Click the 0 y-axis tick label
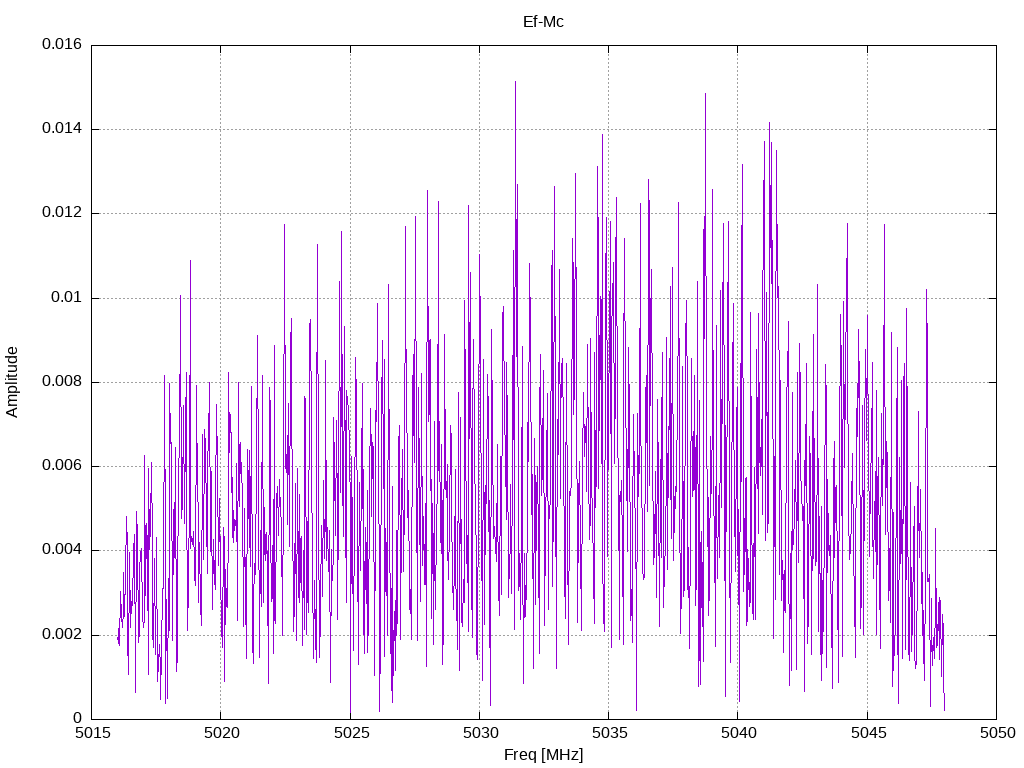Screen dimensions: 1024x768 [78, 719]
